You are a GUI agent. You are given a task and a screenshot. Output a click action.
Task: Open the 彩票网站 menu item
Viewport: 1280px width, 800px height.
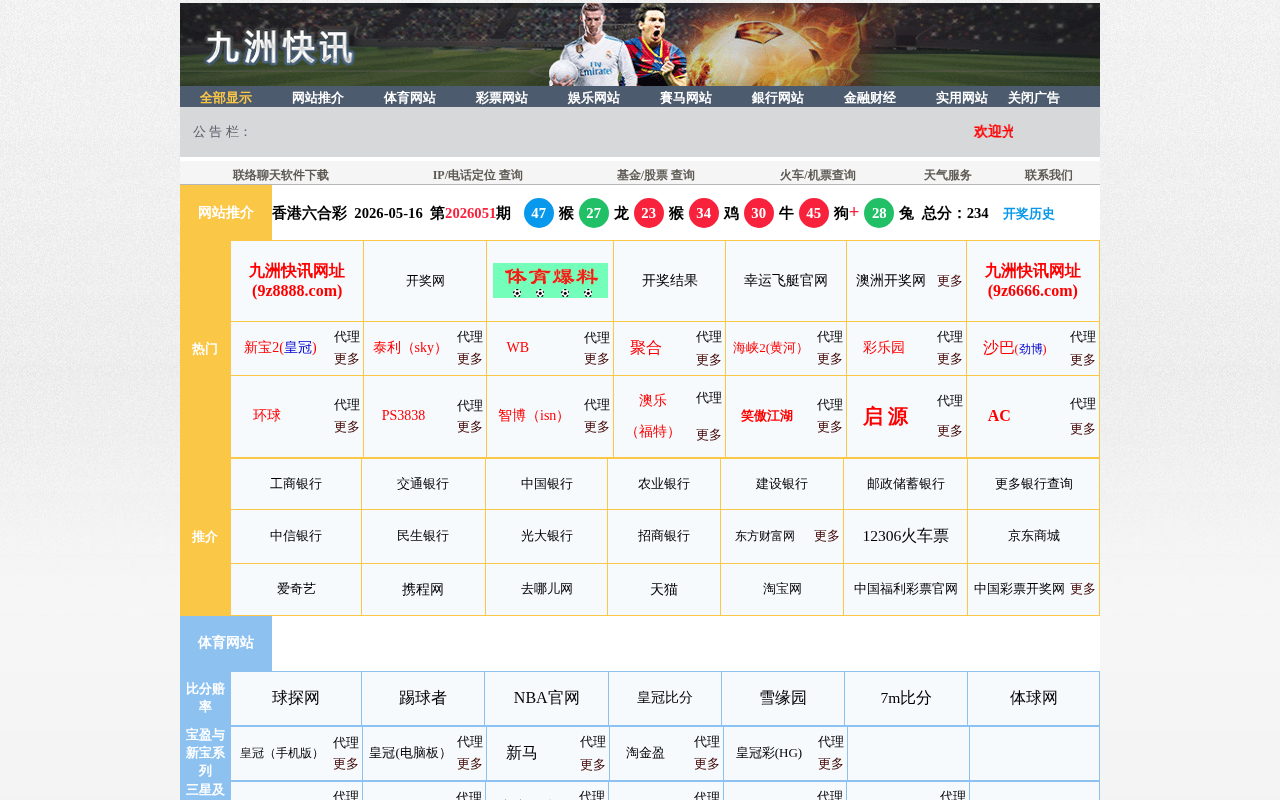(x=502, y=98)
